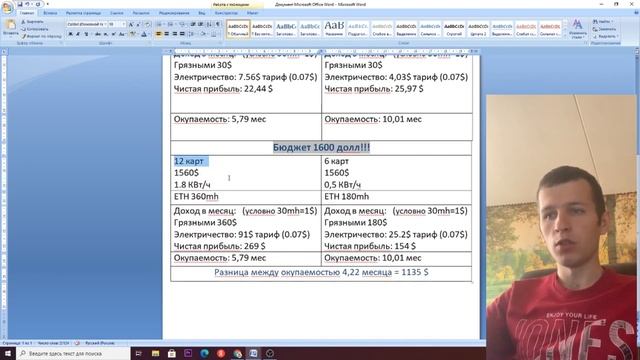Center align text

pyautogui.click(x=166, y=34)
